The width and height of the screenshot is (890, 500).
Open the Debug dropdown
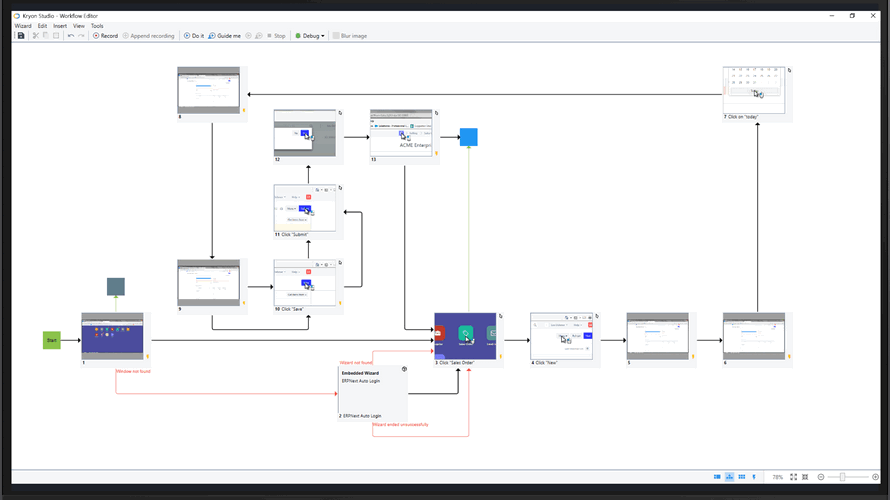click(x=310, y=36)
